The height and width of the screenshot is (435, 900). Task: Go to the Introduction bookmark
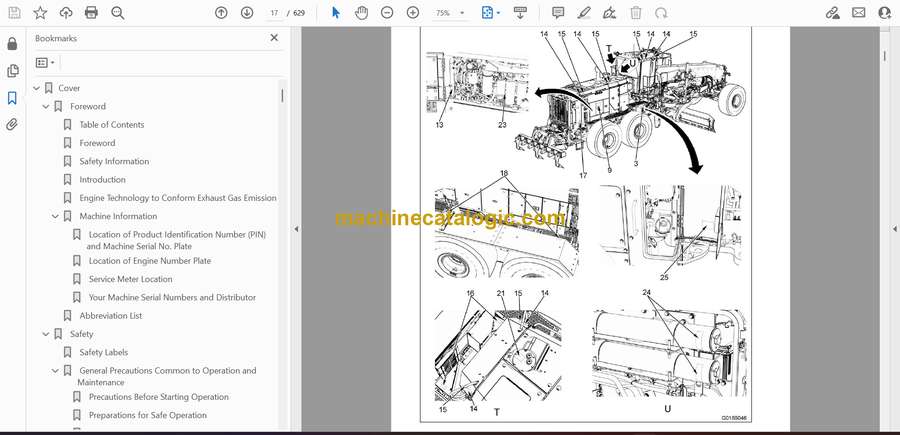(102, 180)
